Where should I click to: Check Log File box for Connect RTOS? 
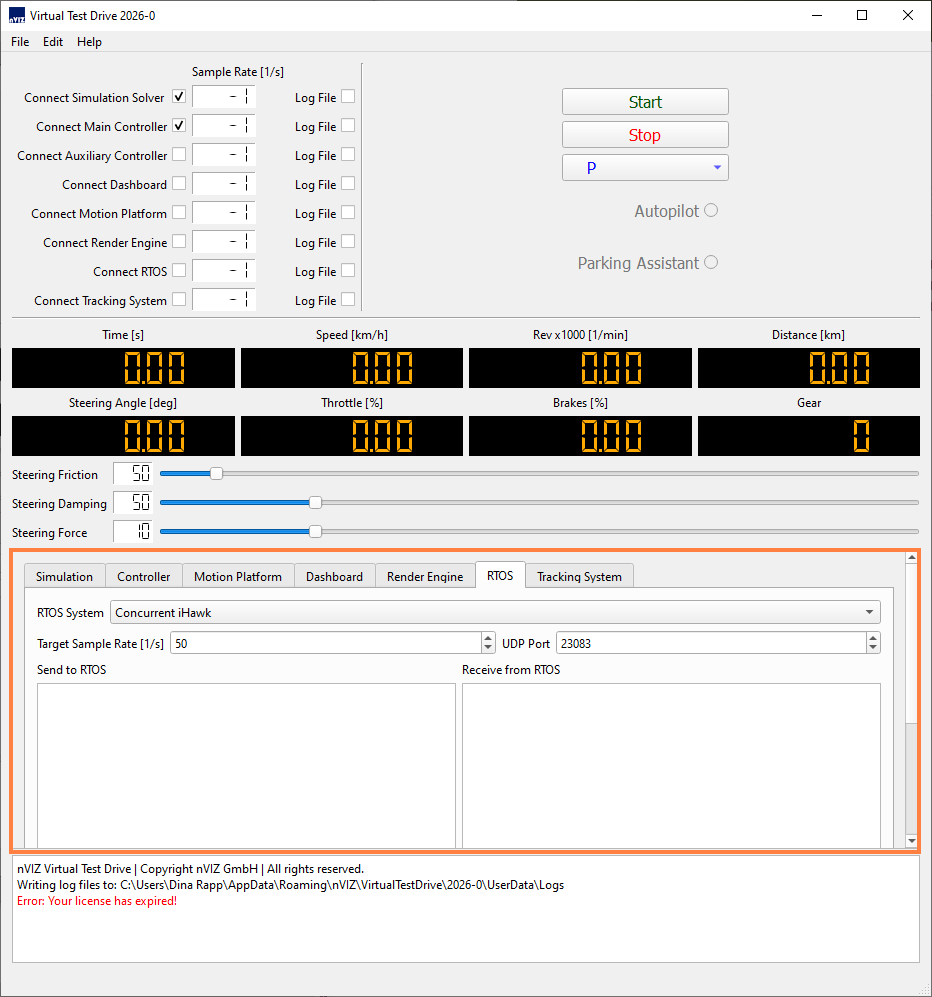click(348, 271)
